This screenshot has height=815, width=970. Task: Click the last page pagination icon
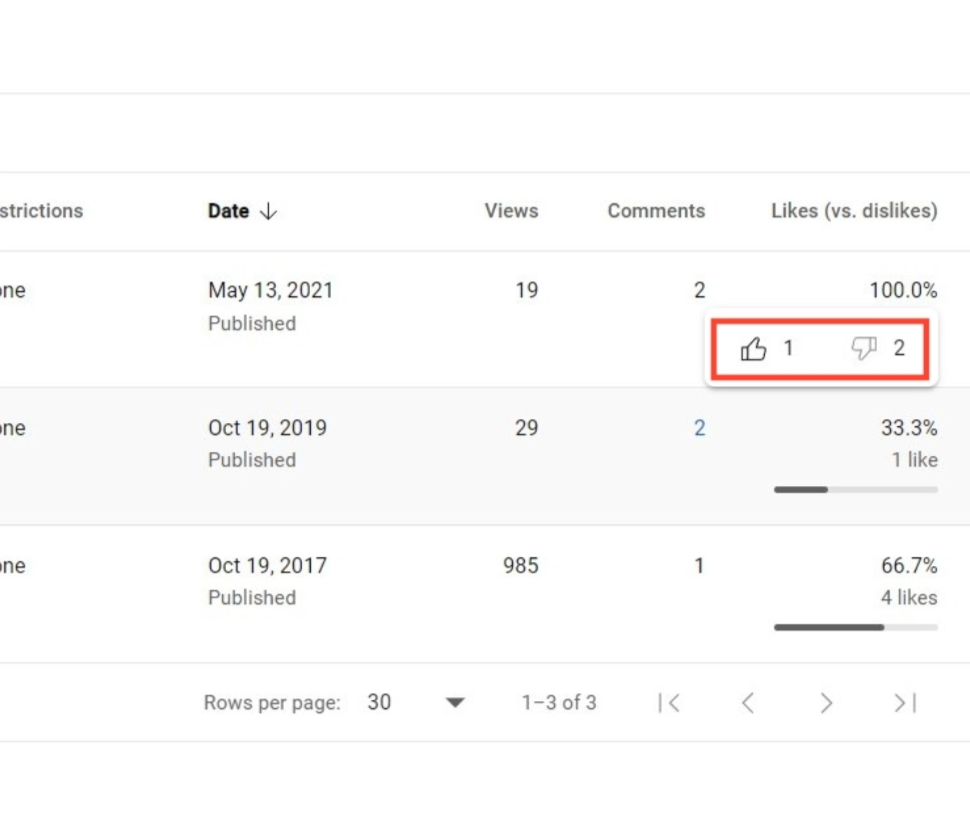coord(904,703)
